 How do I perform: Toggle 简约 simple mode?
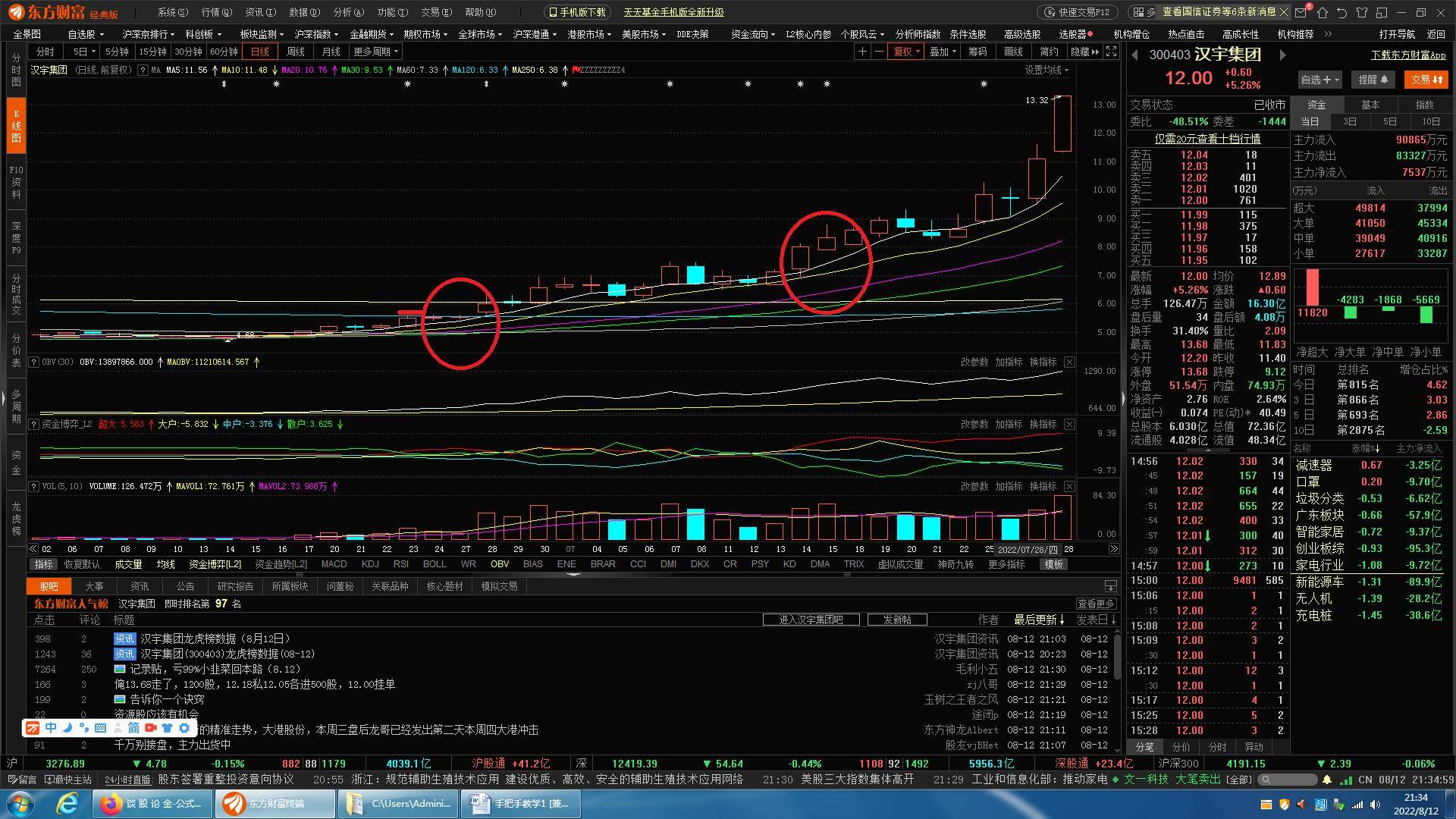(x=1049, y=52)
